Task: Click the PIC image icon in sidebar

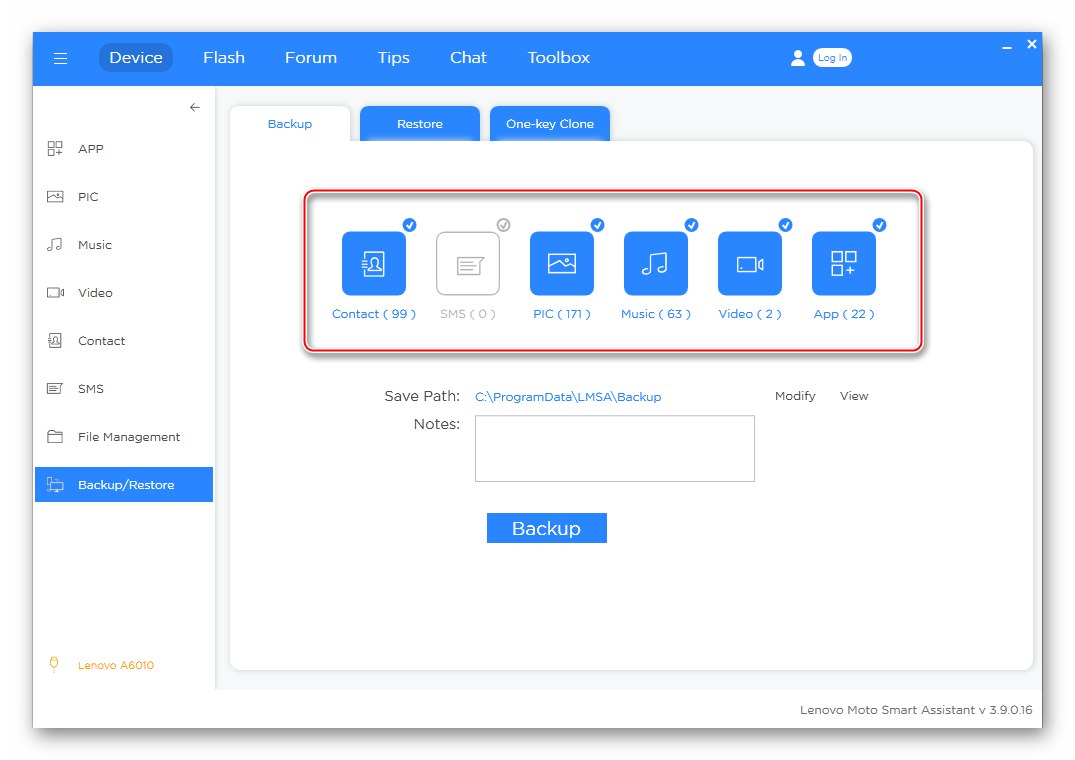Action: click(x=55, y=197)
